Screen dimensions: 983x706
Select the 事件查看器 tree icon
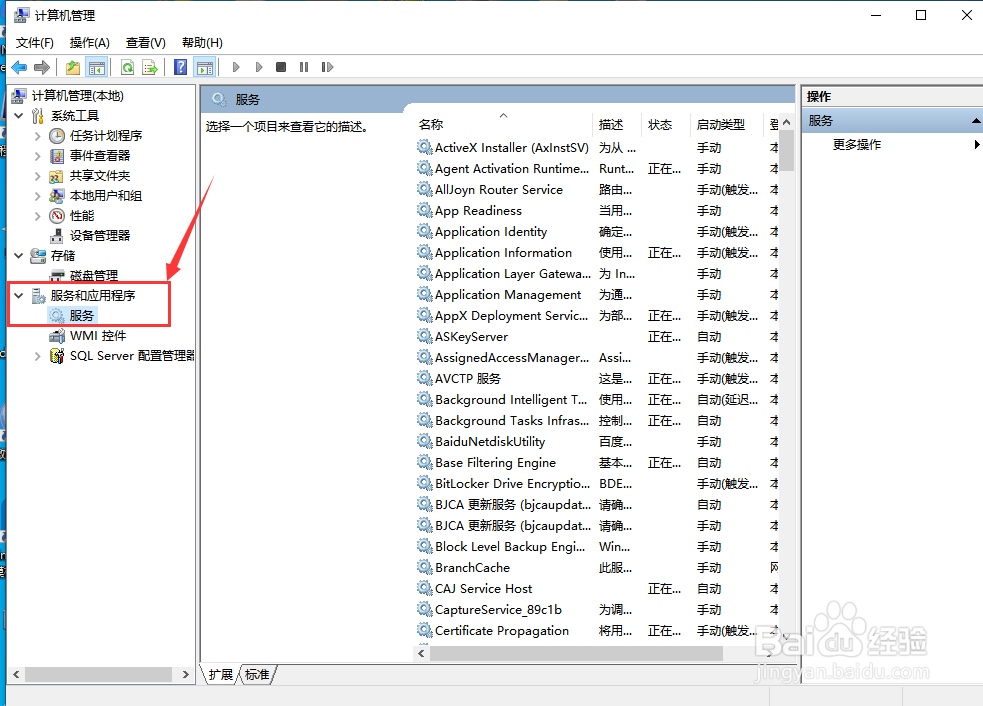[x=57, y=155]
